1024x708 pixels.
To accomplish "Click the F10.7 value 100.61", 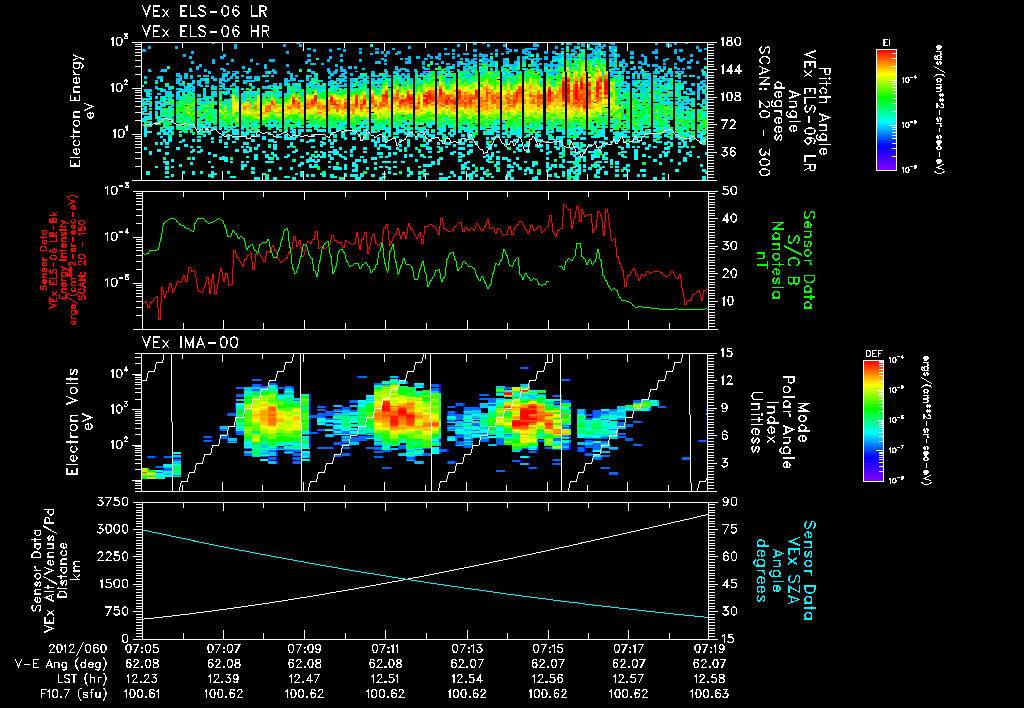I will click(142, 694).
